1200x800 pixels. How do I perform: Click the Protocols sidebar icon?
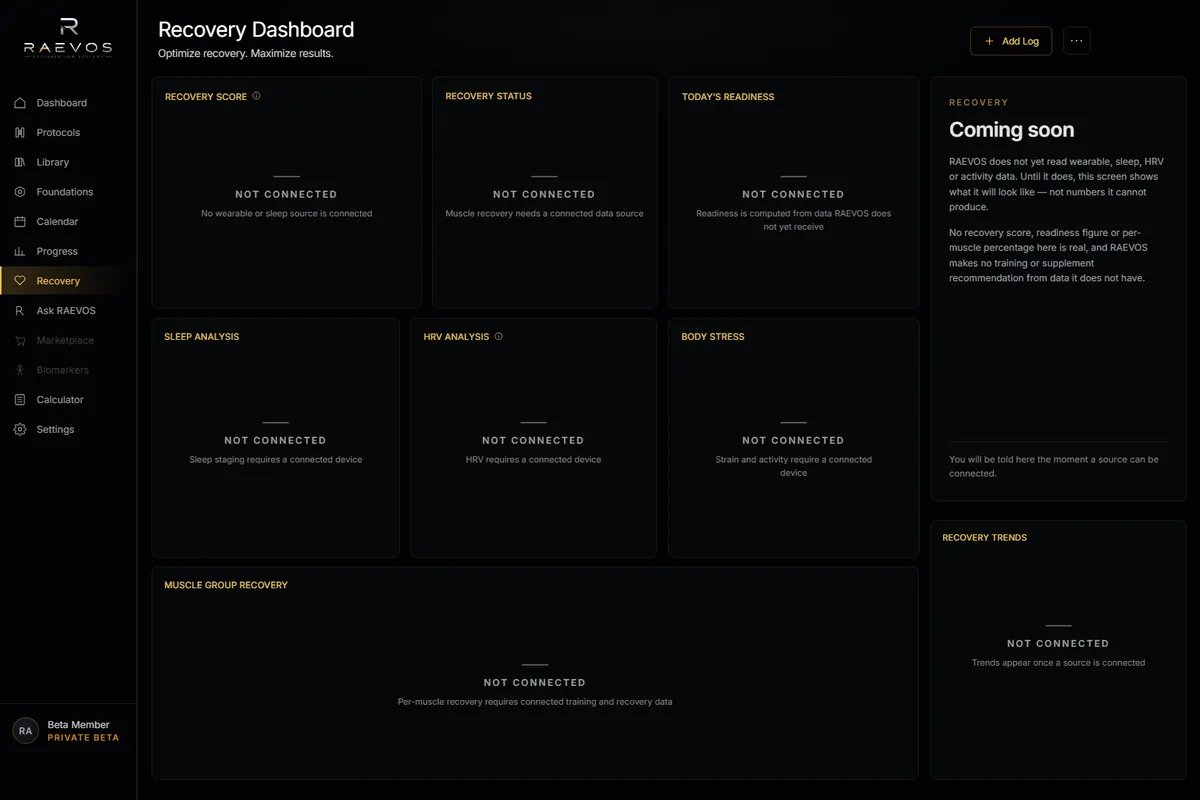[20, 132]
